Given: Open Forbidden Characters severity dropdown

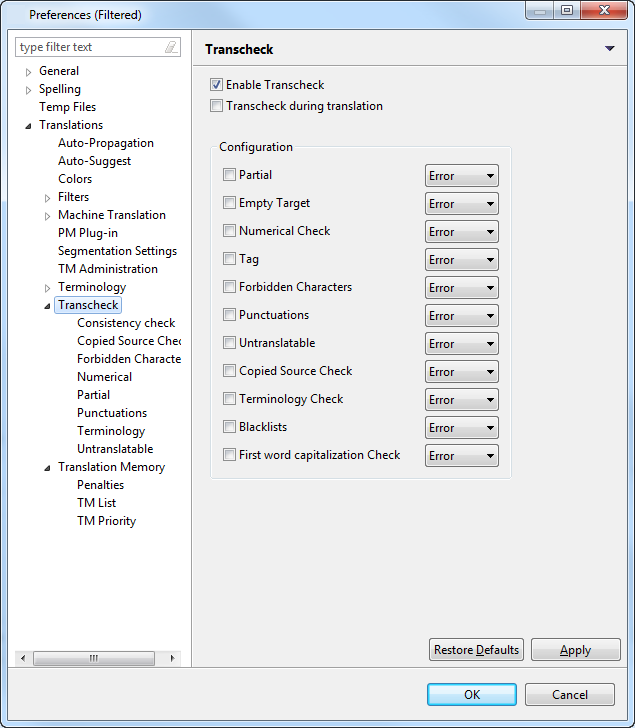Looking at the screenshot, I should (462, 288).
